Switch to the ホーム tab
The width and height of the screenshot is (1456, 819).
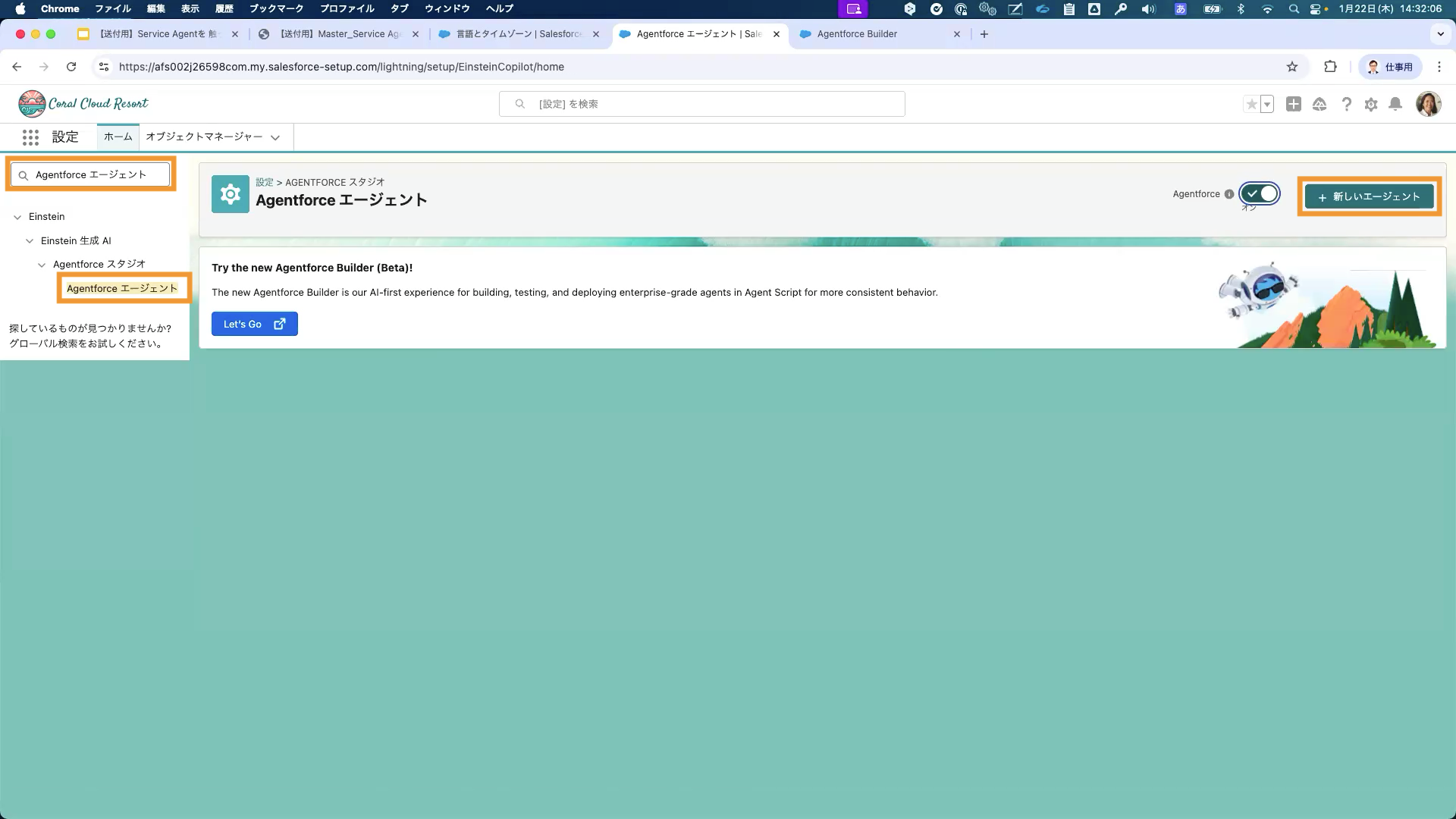[118, 136]
